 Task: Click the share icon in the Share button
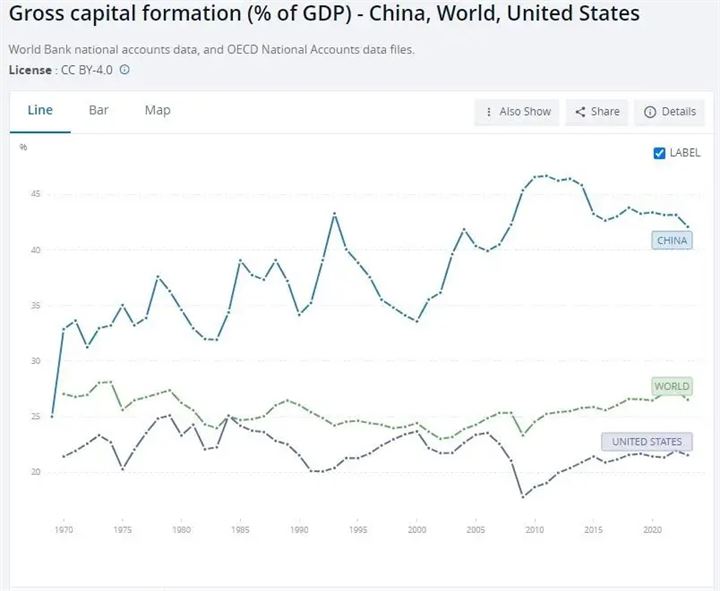pos(580,112)
